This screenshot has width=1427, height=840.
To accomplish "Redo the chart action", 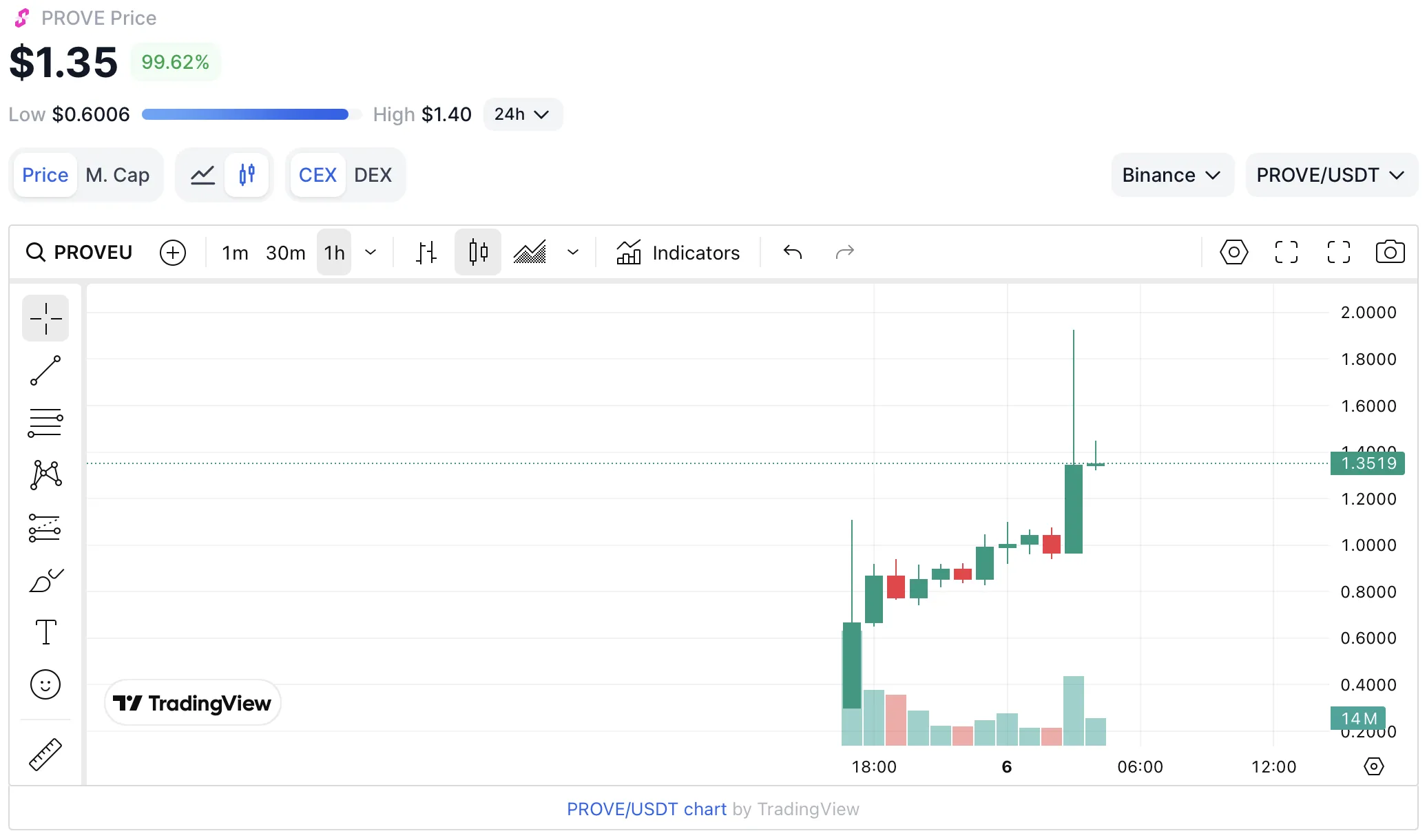I will 845,253.
